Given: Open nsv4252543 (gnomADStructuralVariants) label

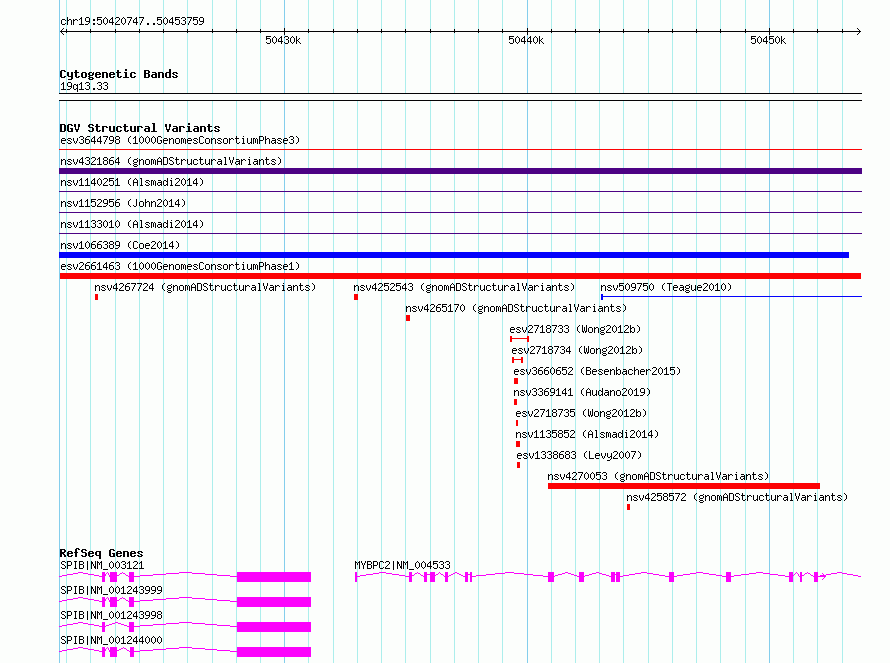Looking at the screenshot, I should (464, 287).
